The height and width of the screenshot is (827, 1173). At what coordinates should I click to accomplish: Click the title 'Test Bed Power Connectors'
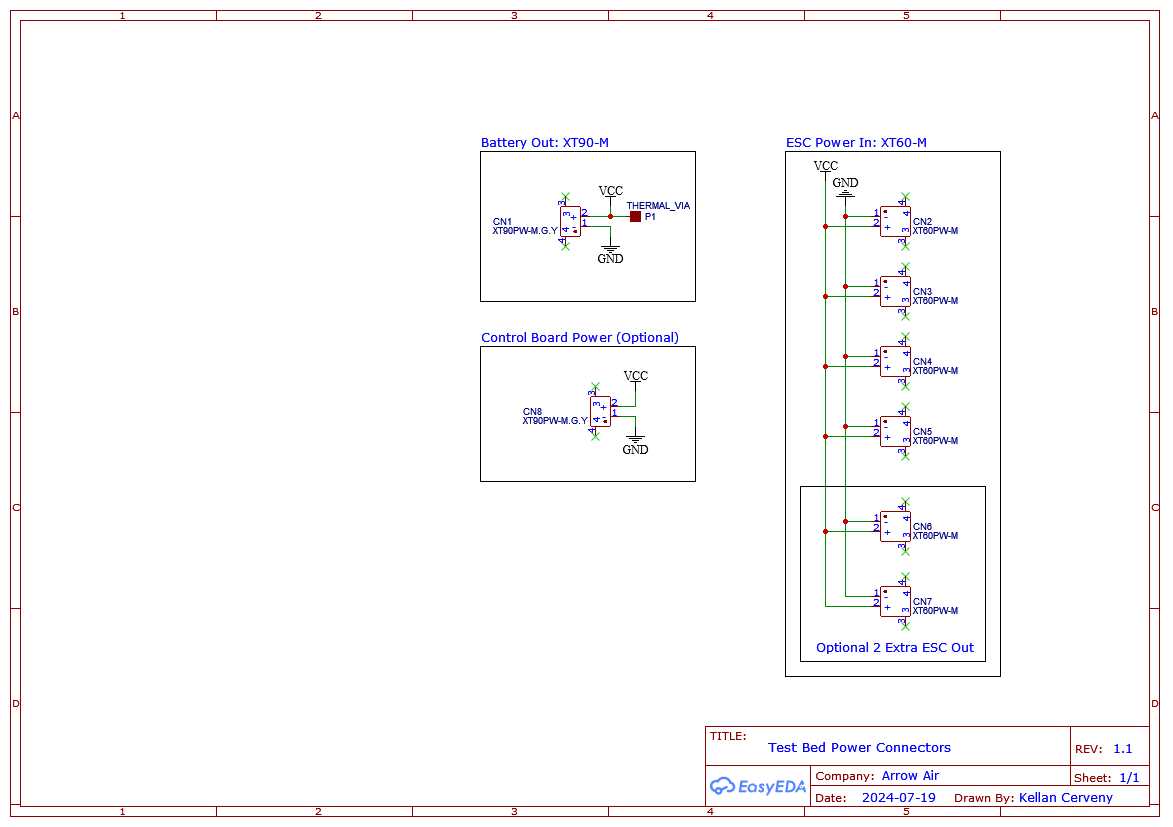859,747
